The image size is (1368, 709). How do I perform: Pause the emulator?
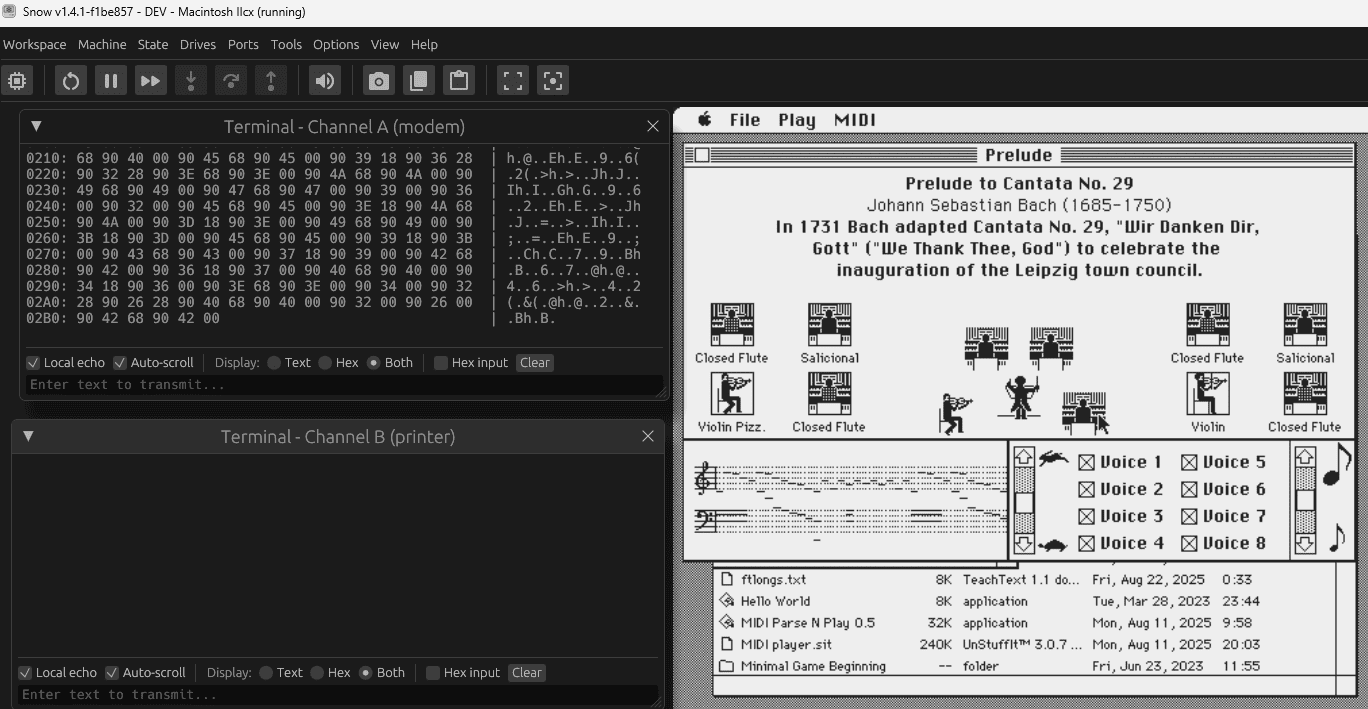pyautogui.click(x=110, y=81)
